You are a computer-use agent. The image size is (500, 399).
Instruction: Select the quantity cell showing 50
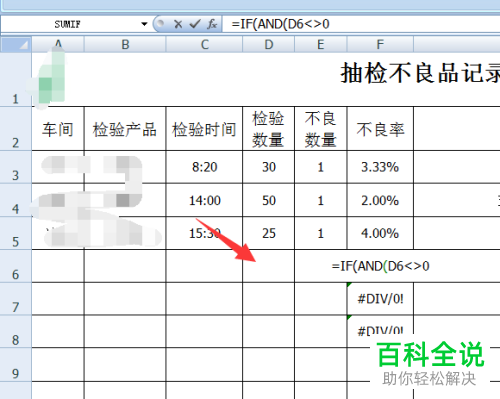[269, 200]
